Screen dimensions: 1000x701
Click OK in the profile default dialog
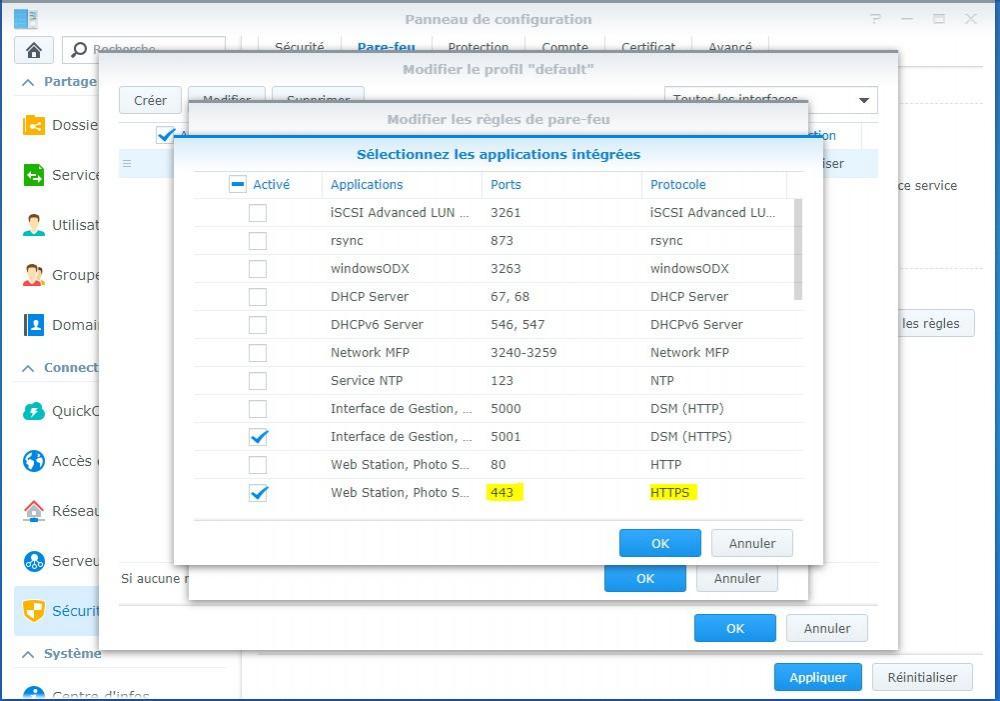pyautogui.click(x=735, y=628)
